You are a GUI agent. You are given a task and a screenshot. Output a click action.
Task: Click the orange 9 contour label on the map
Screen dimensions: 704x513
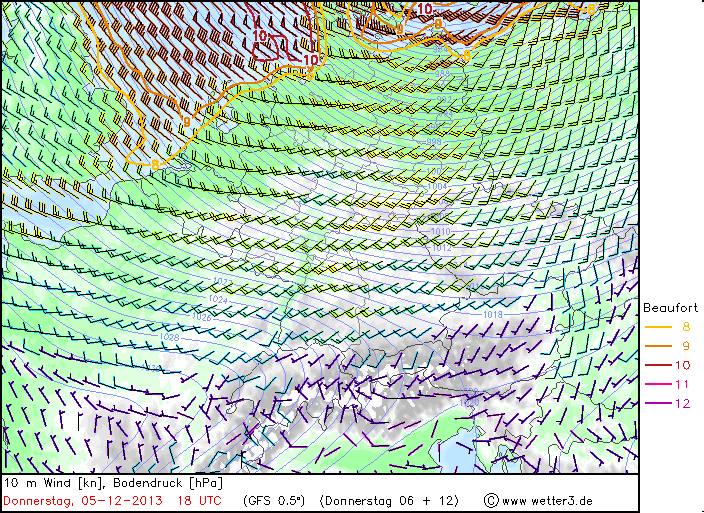coord(186,123)
